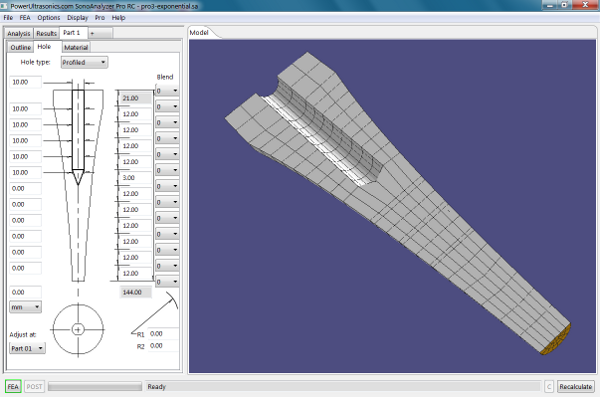Click the R1 radius input field
600x397 pixels.
pyautogui.click(x=163, y=334)
